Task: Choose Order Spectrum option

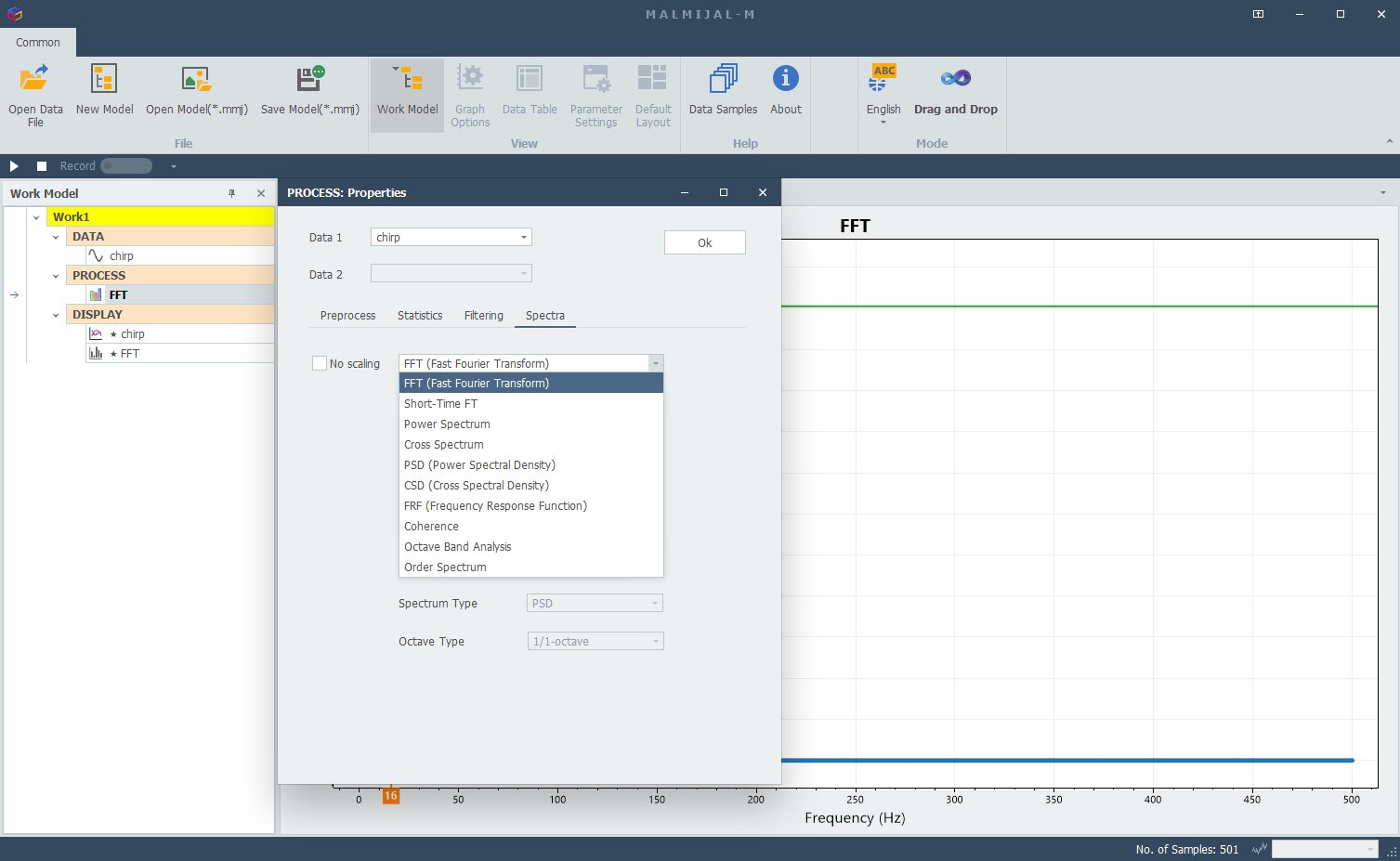Action: pyautogui.click(x=531, y=567)
